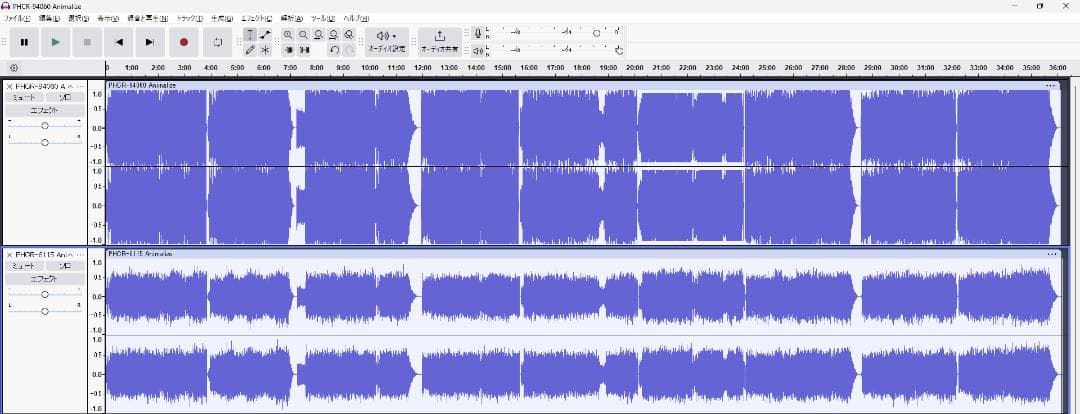Silence audio selection icon
The width and height of the screenshot is (1080, 414).
(x=303, y=50)
